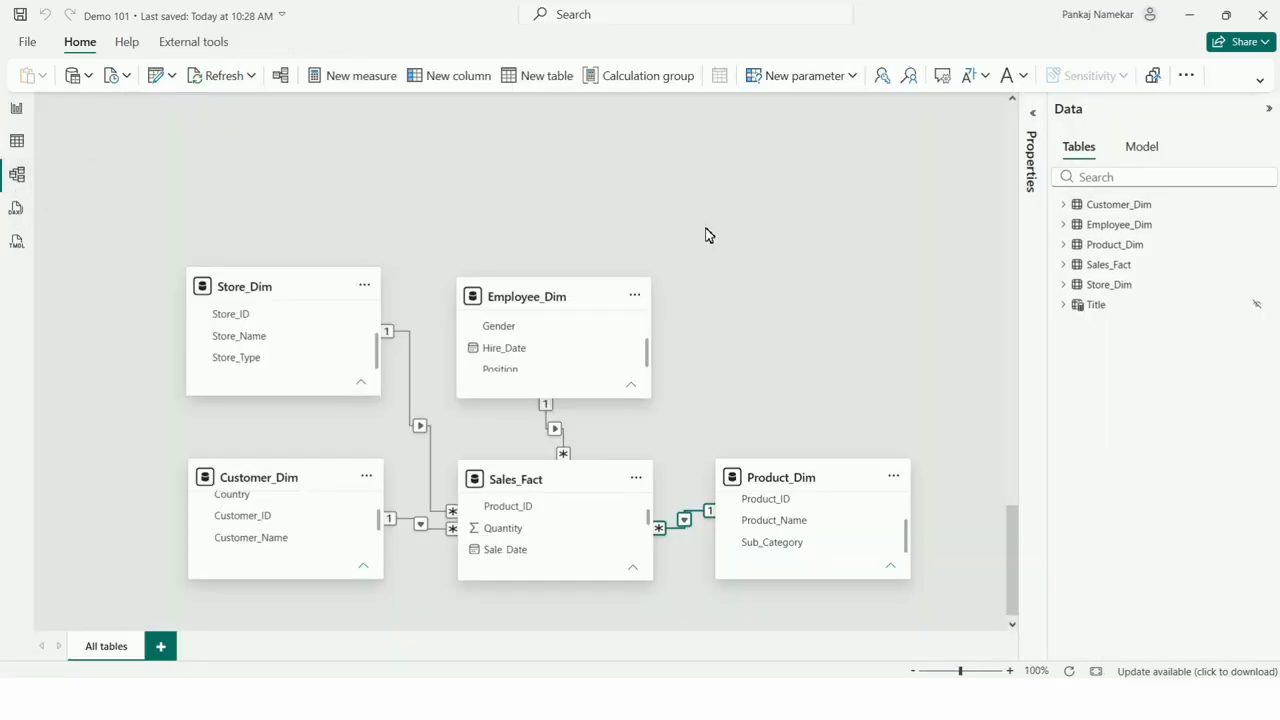Click the Manage roles icon in the ribbon
Image resolution: width=1280 pixels, height=720 pixels.
882,76
